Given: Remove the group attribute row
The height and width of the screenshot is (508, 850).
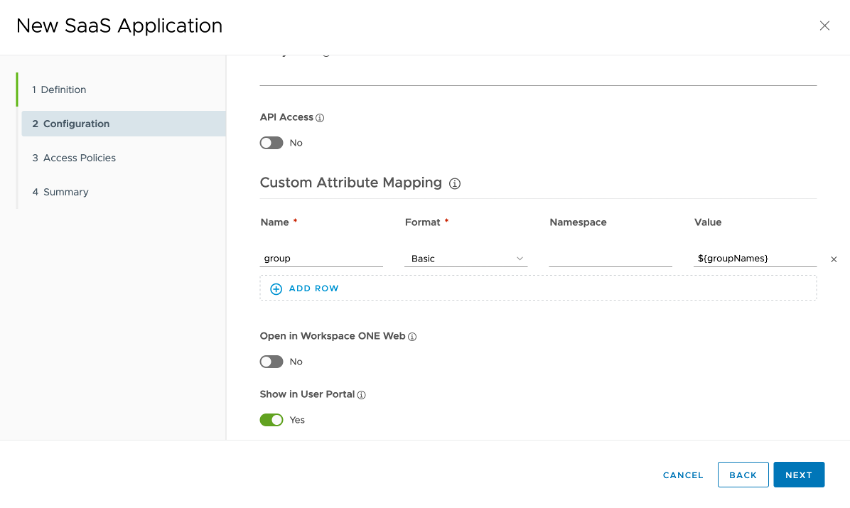Looking at the screenshot, I should (x=834, y=259).
